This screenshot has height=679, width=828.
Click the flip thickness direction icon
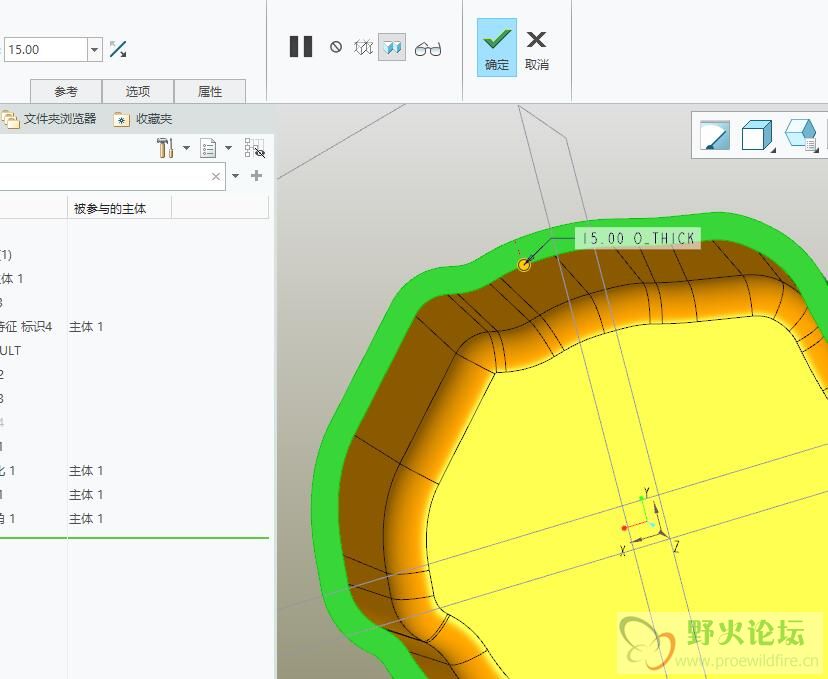118,49
